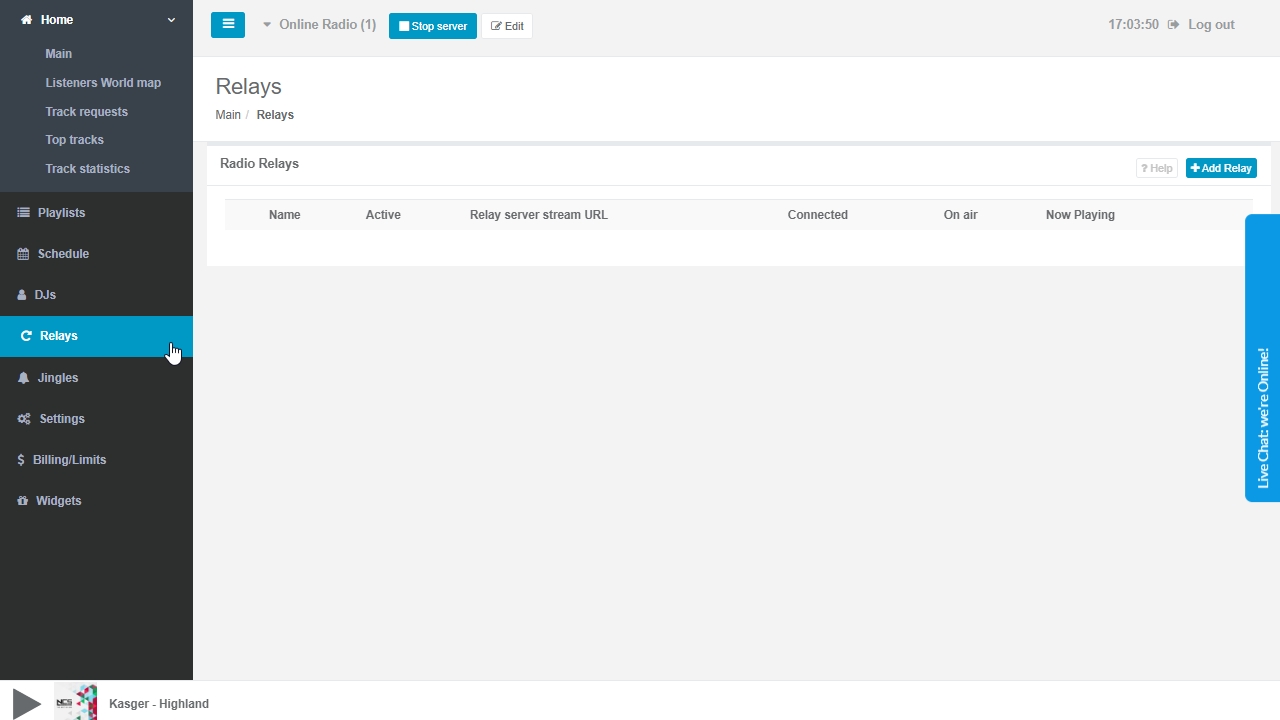Open the Online Radio (1) dropdown

(319, 24)
